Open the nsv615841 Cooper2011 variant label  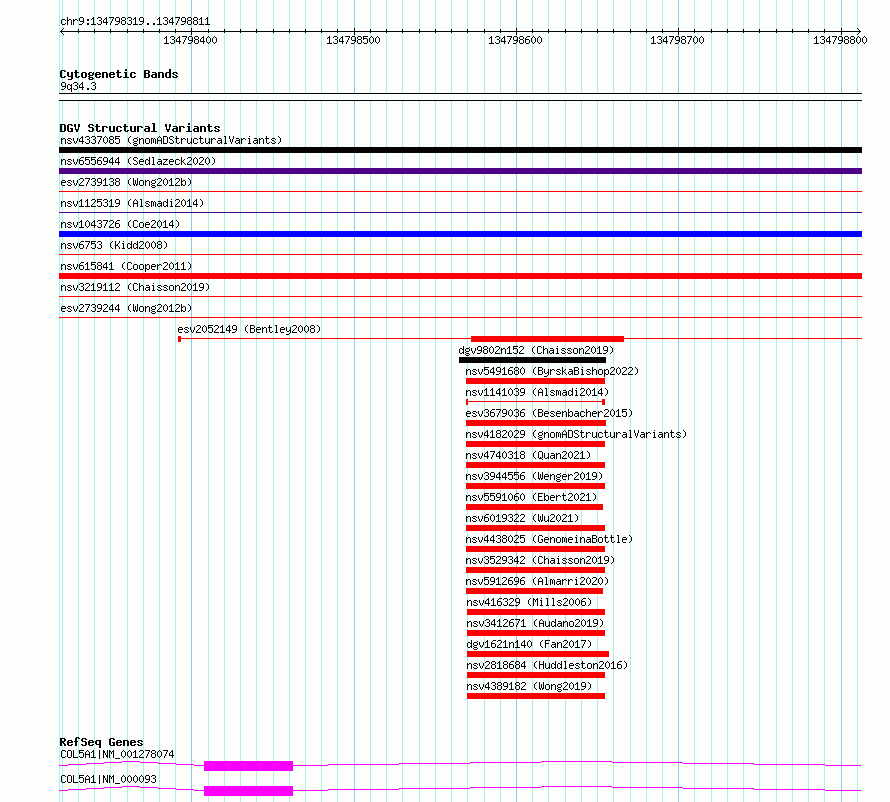tap(126, 266)
